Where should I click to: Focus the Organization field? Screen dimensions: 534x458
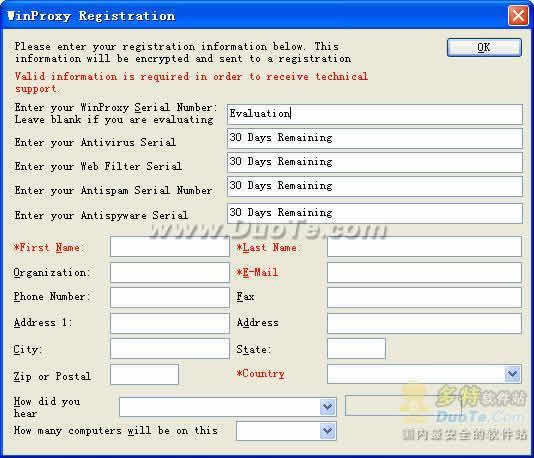[x=170, y=272]
